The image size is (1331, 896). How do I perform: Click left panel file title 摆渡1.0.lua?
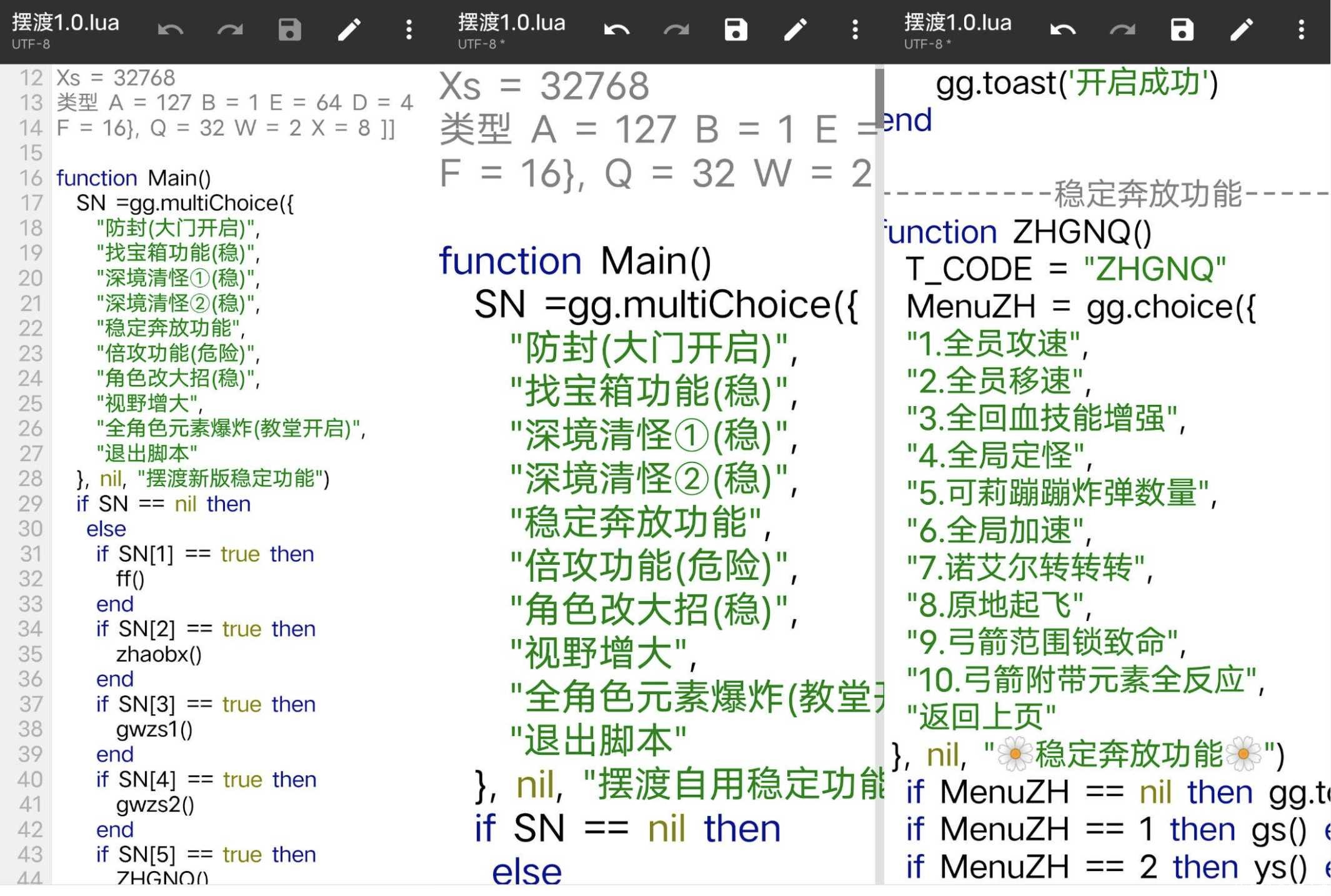(x=66, y=23)
